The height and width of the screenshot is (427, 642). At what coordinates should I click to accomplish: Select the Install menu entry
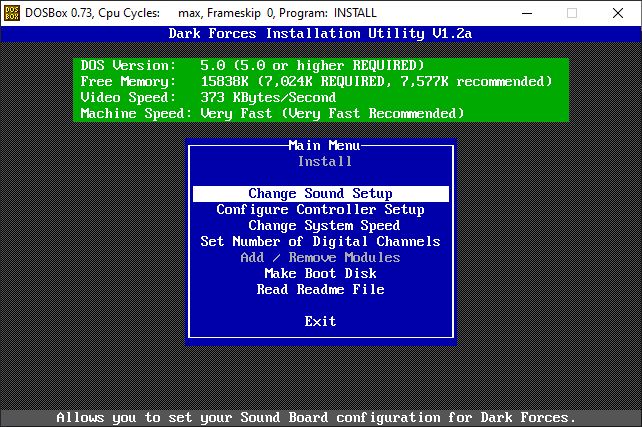point(325,161)
